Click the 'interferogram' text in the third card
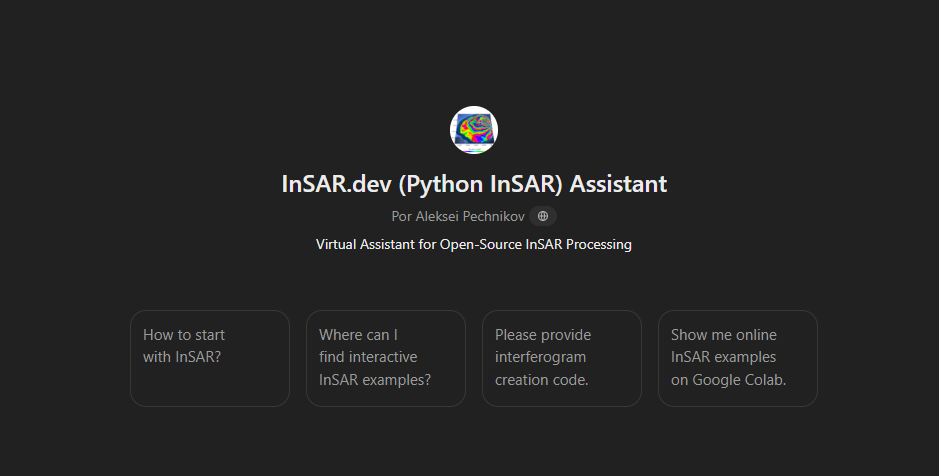This screenshot has width=939, height=476. click(540, 357)
